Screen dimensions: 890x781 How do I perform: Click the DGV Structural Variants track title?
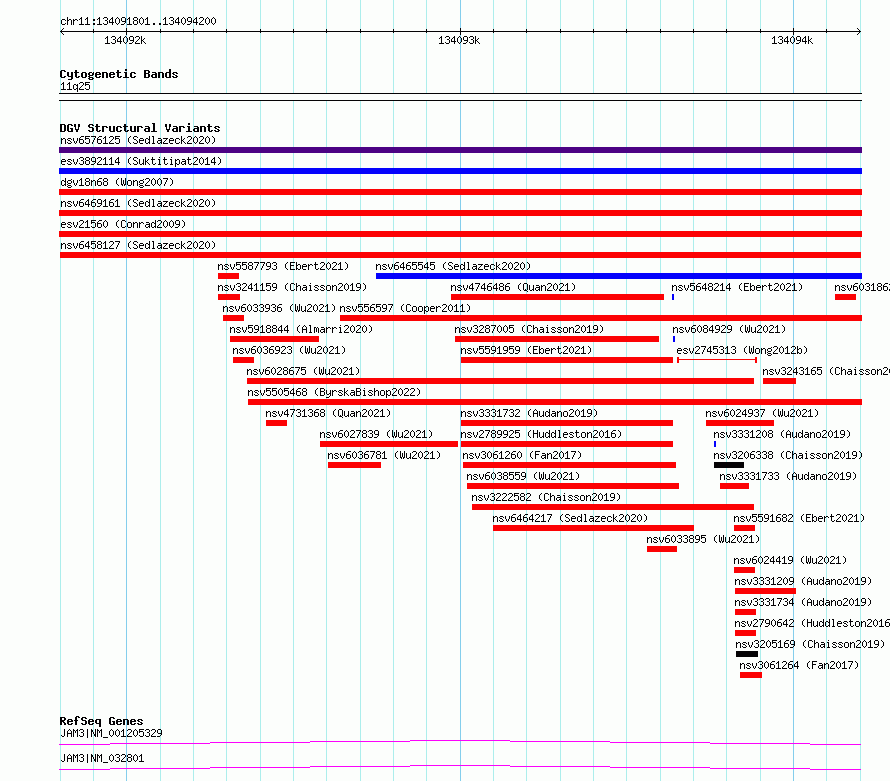[x=140, y=128]
